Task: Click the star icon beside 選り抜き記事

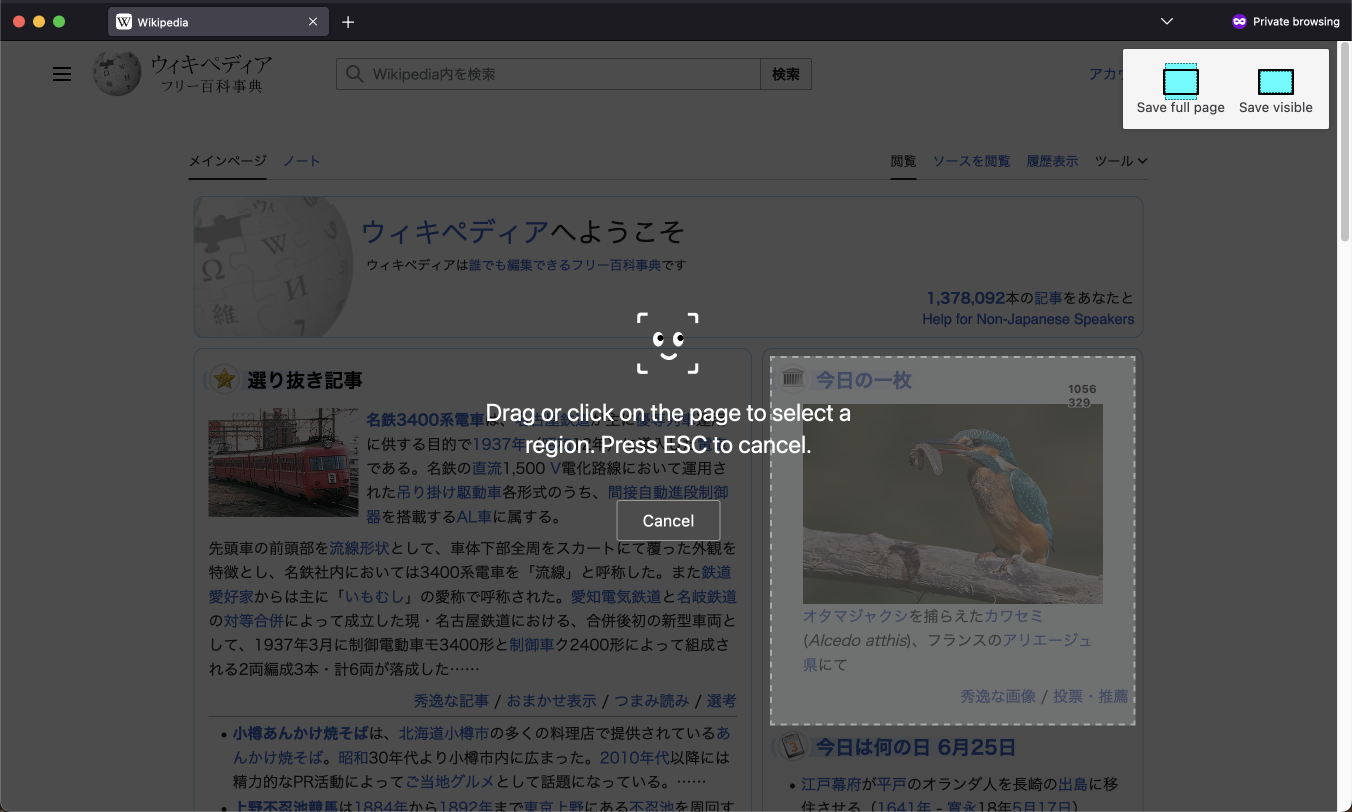Action: 222,379
